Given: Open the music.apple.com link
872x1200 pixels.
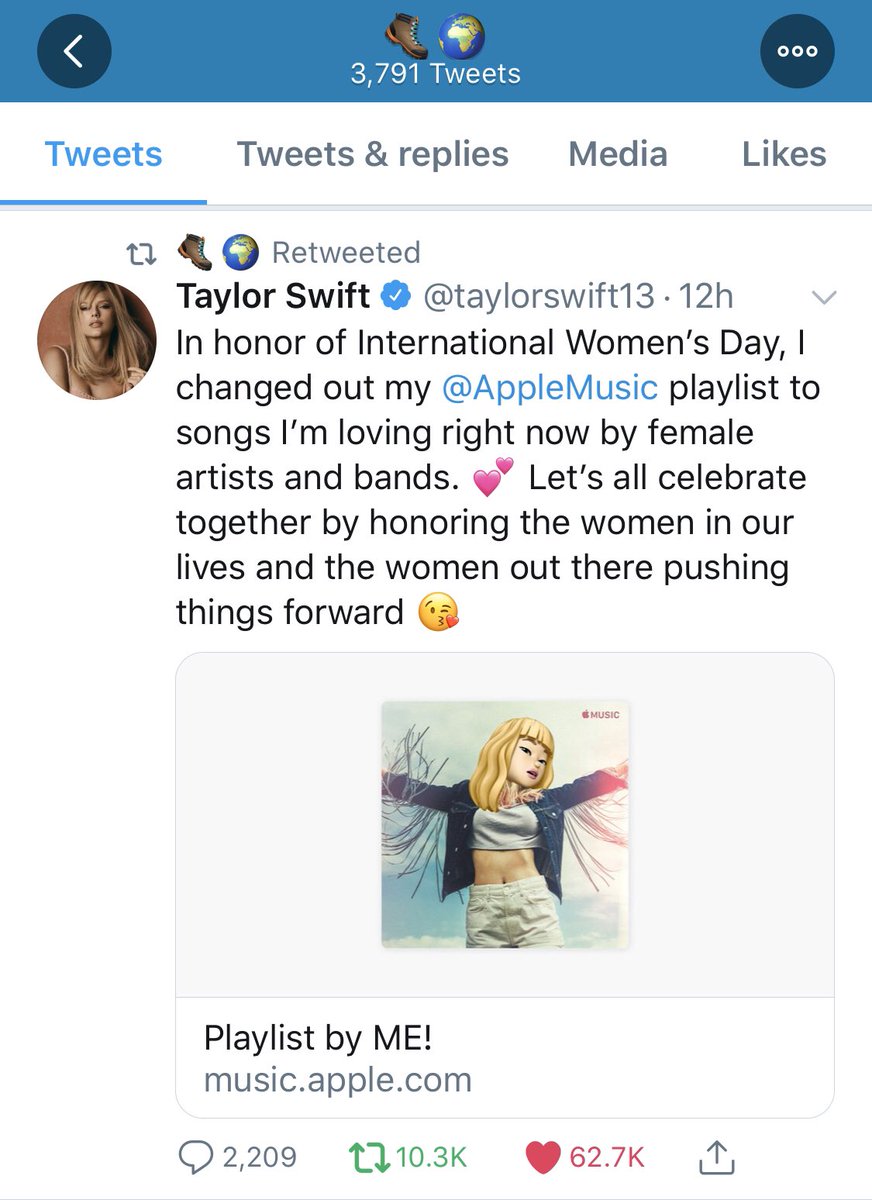Looking at the screenshot, I should pyautogui.click(x=337, y=1080).
